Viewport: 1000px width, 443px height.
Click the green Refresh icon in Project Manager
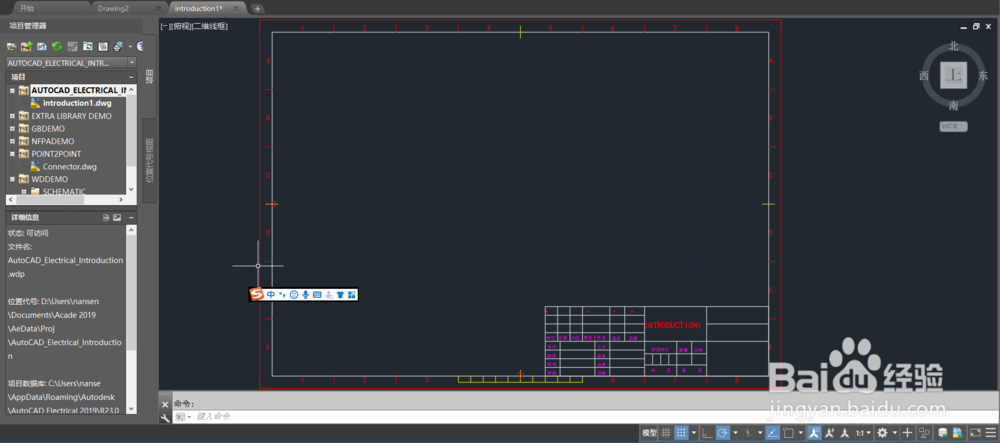[57, 47]
